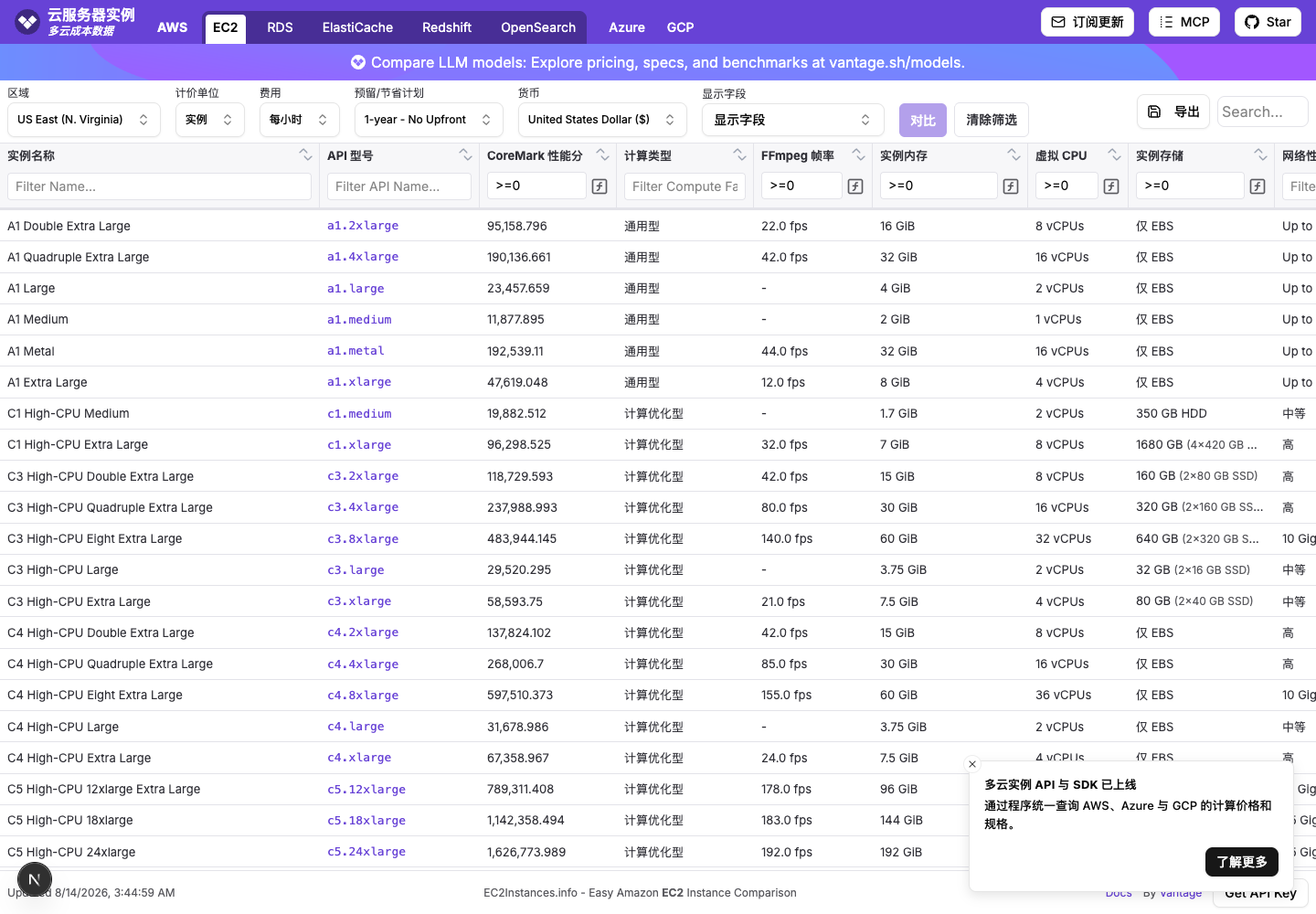
Task: Click the 1,626,773.989 CoreMark value
Action: point(526,852)
